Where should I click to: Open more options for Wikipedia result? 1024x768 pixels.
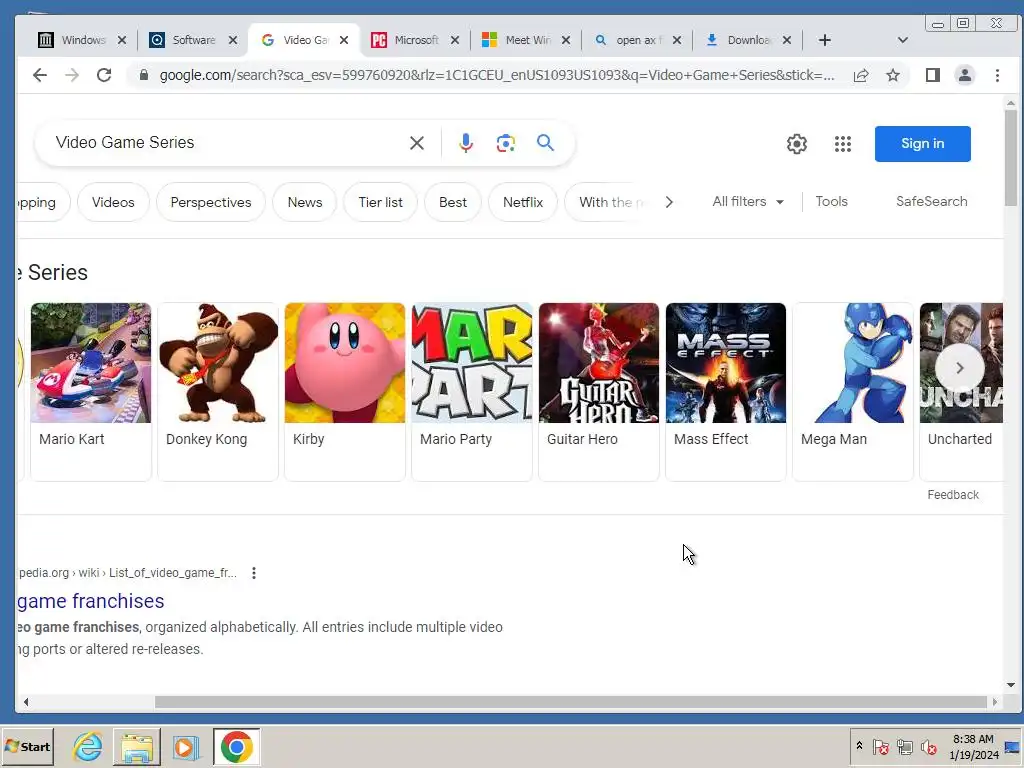click(x=253, y=573)
